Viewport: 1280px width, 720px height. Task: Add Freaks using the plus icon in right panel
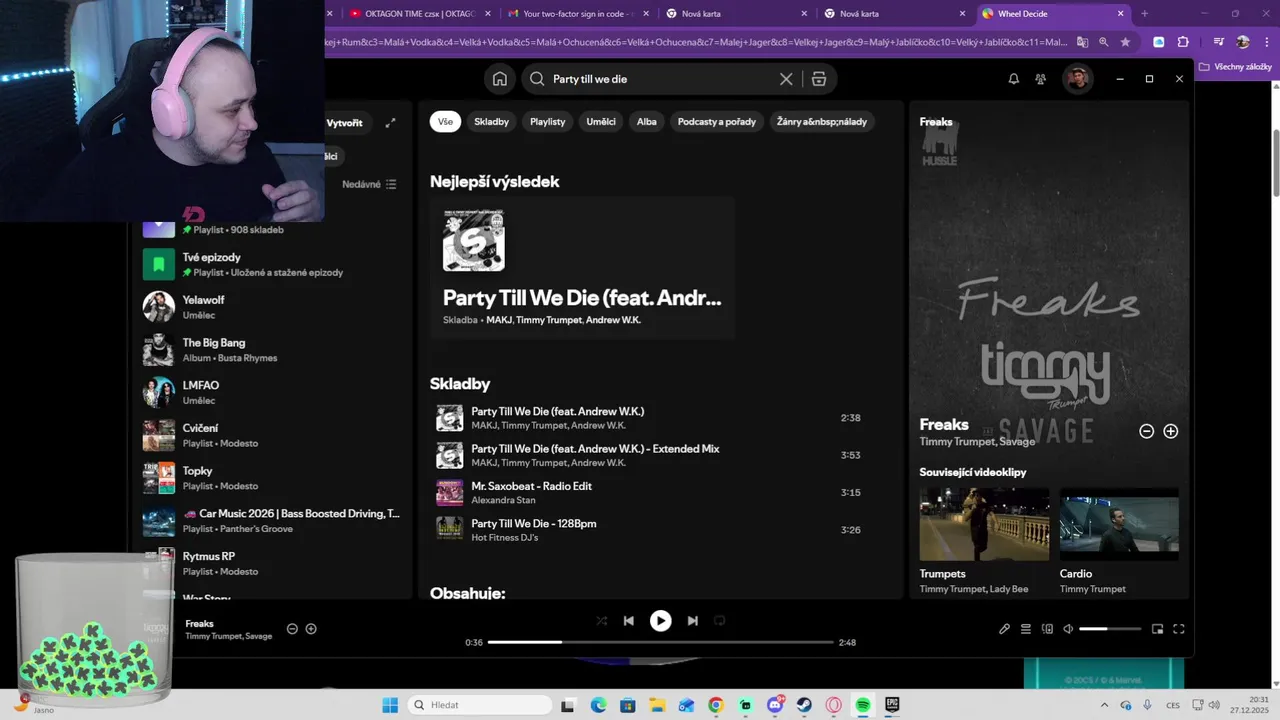click(1171, 431)
